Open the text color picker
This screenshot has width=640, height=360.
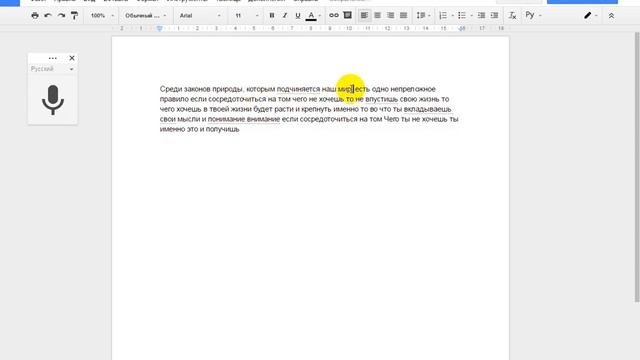pyautogui.click(x=311, y=16)
